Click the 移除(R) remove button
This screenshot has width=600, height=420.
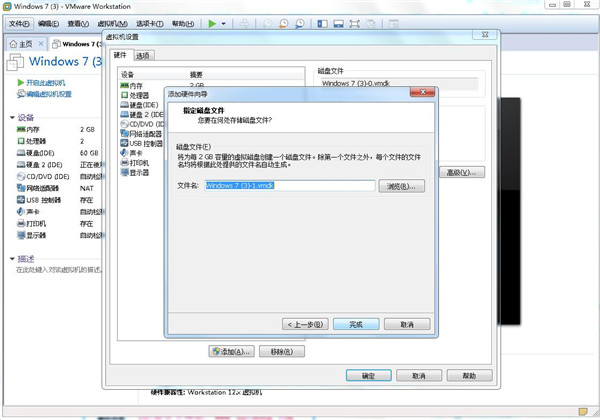click(282, 351)
